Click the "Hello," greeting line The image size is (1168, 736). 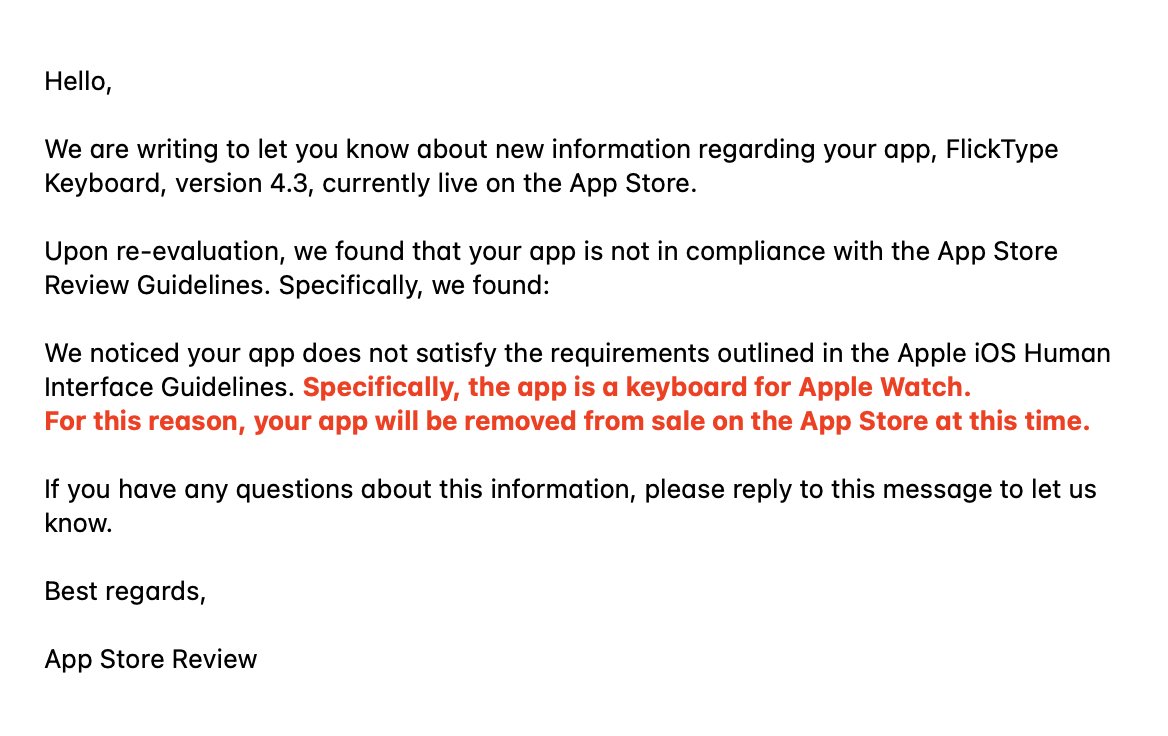click(x=78, y=82)
